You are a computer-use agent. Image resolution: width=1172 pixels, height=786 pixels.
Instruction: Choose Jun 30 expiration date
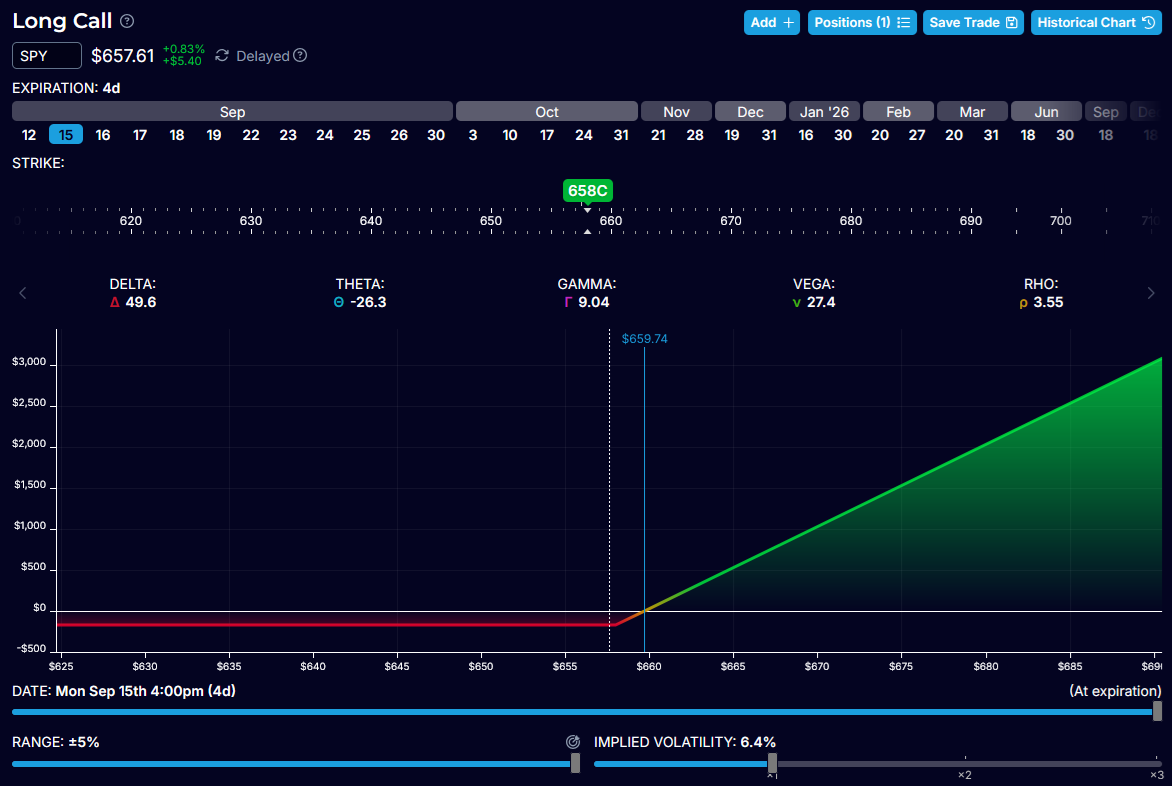(1064, 135)
